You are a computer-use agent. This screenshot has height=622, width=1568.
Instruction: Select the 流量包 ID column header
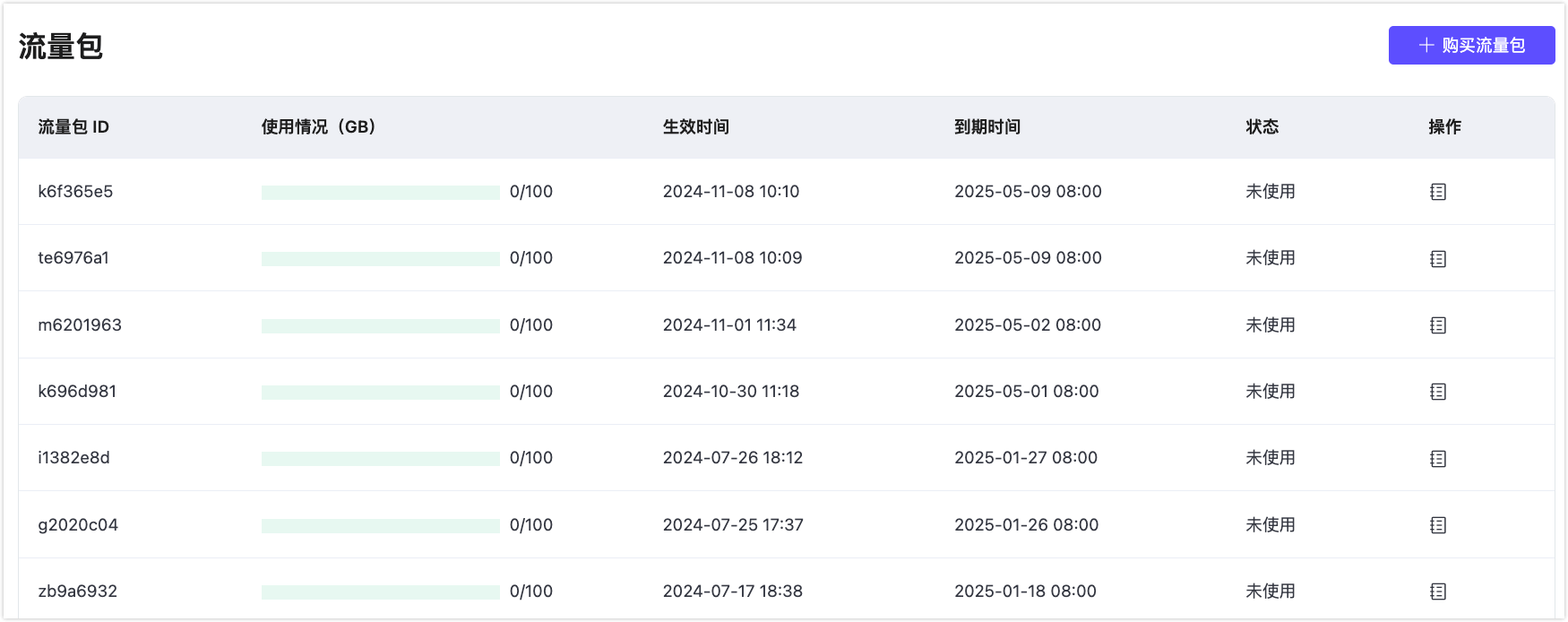(x=73, y=127)
